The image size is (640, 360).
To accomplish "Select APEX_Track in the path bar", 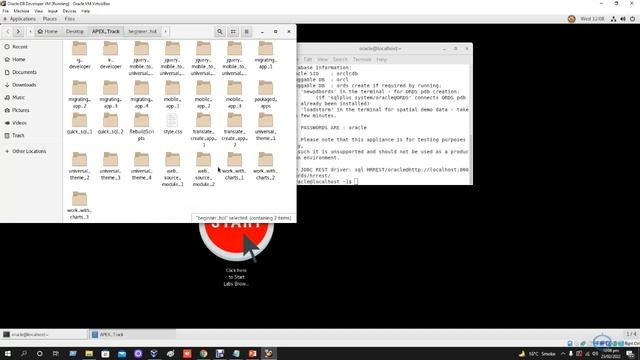I will (x=106, y=31).
